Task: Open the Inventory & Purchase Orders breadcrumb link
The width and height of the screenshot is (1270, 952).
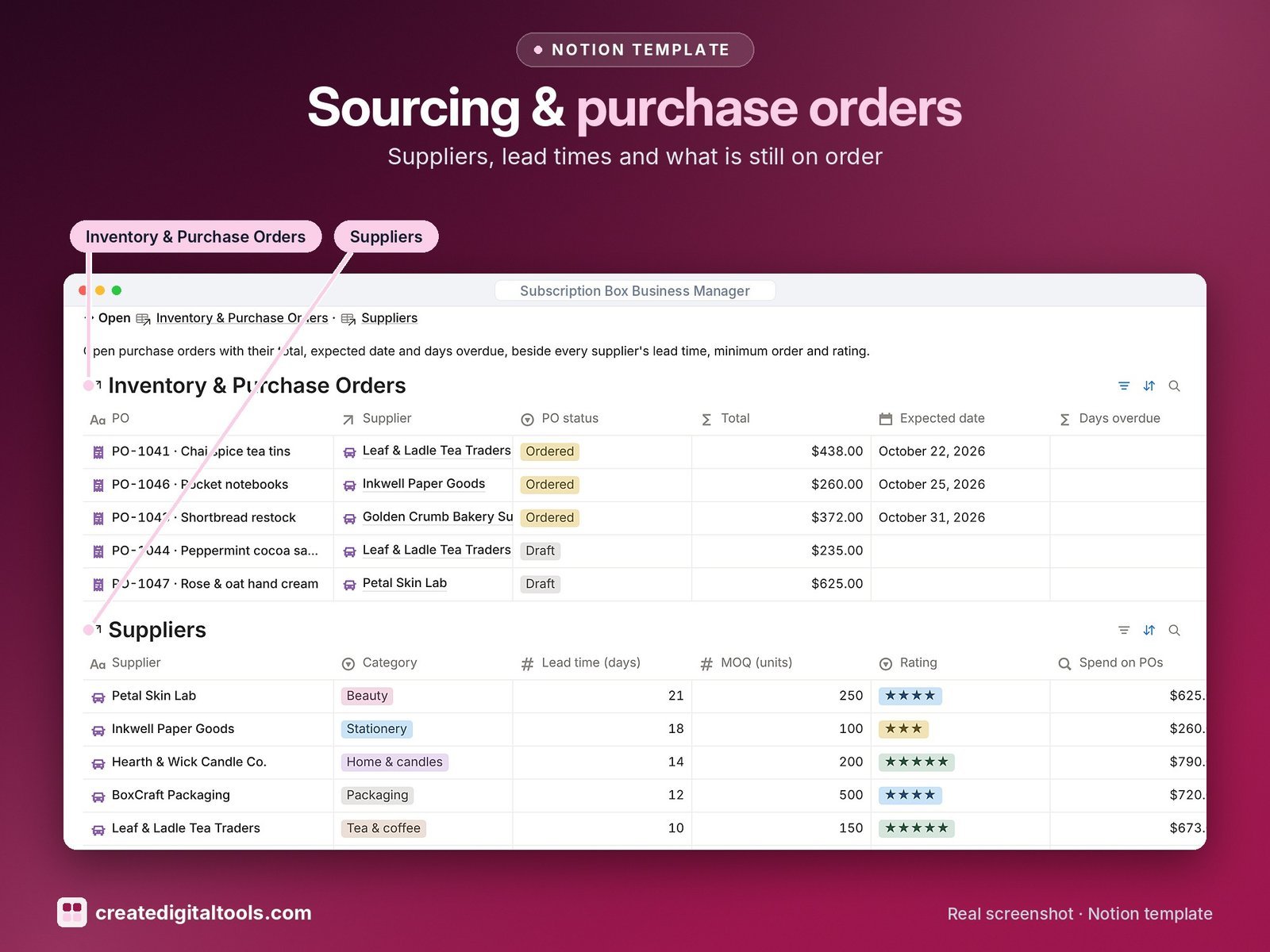Action: tap(242, 318)
